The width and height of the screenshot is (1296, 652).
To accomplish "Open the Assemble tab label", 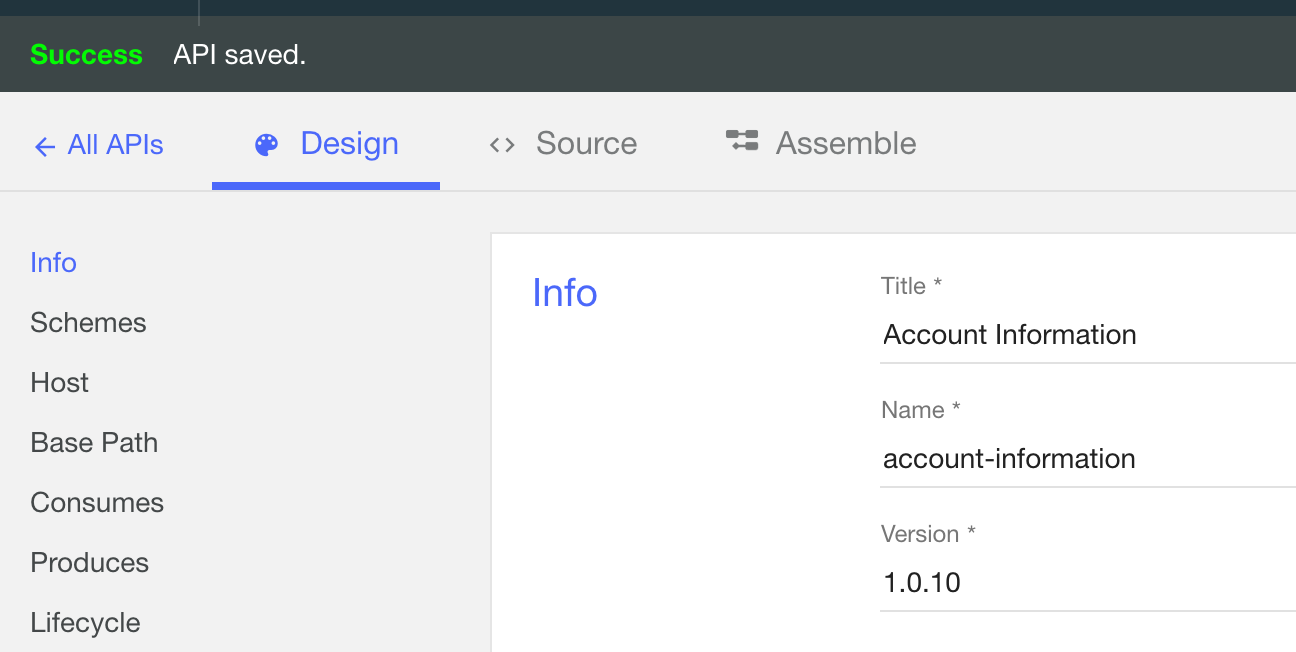I will point(845,144).
